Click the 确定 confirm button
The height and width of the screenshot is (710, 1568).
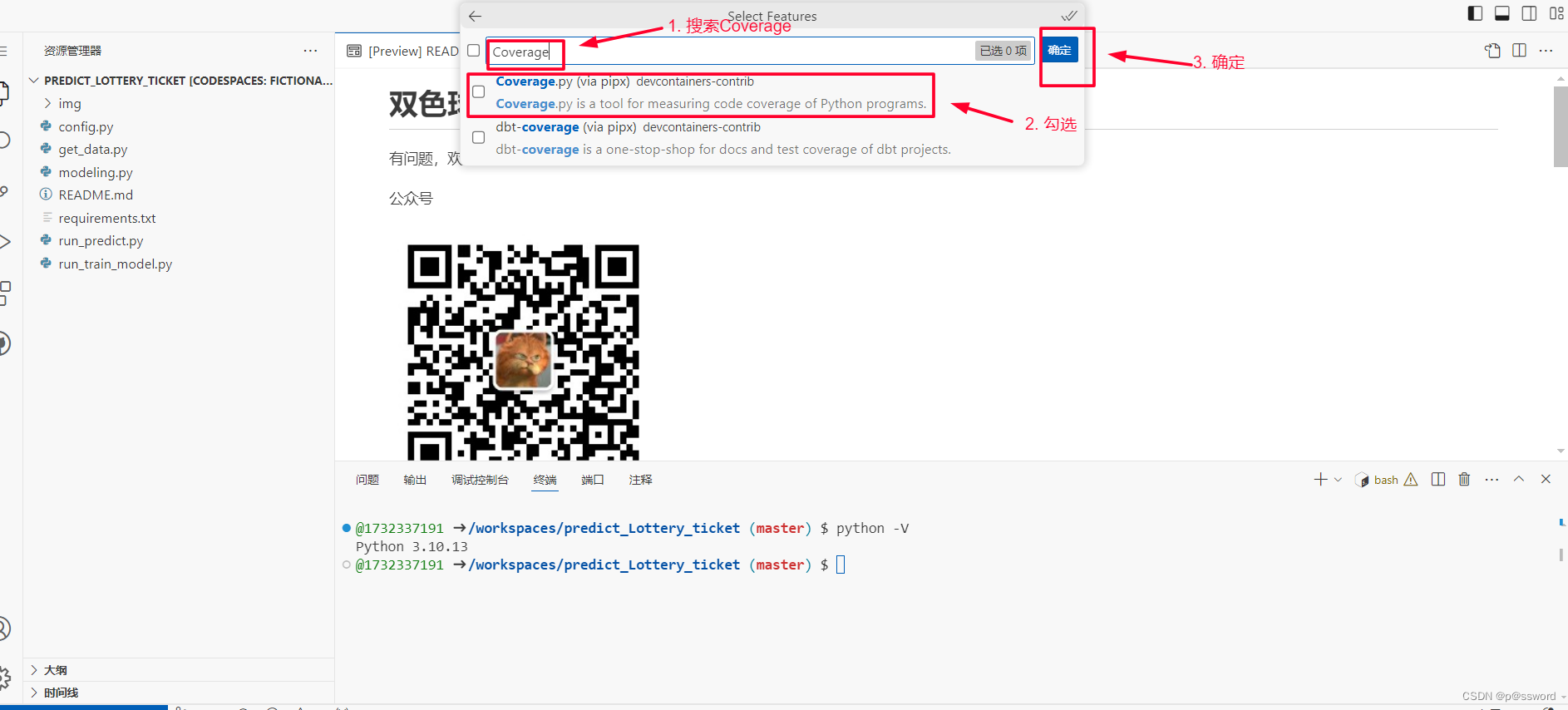coord(1059,50)
